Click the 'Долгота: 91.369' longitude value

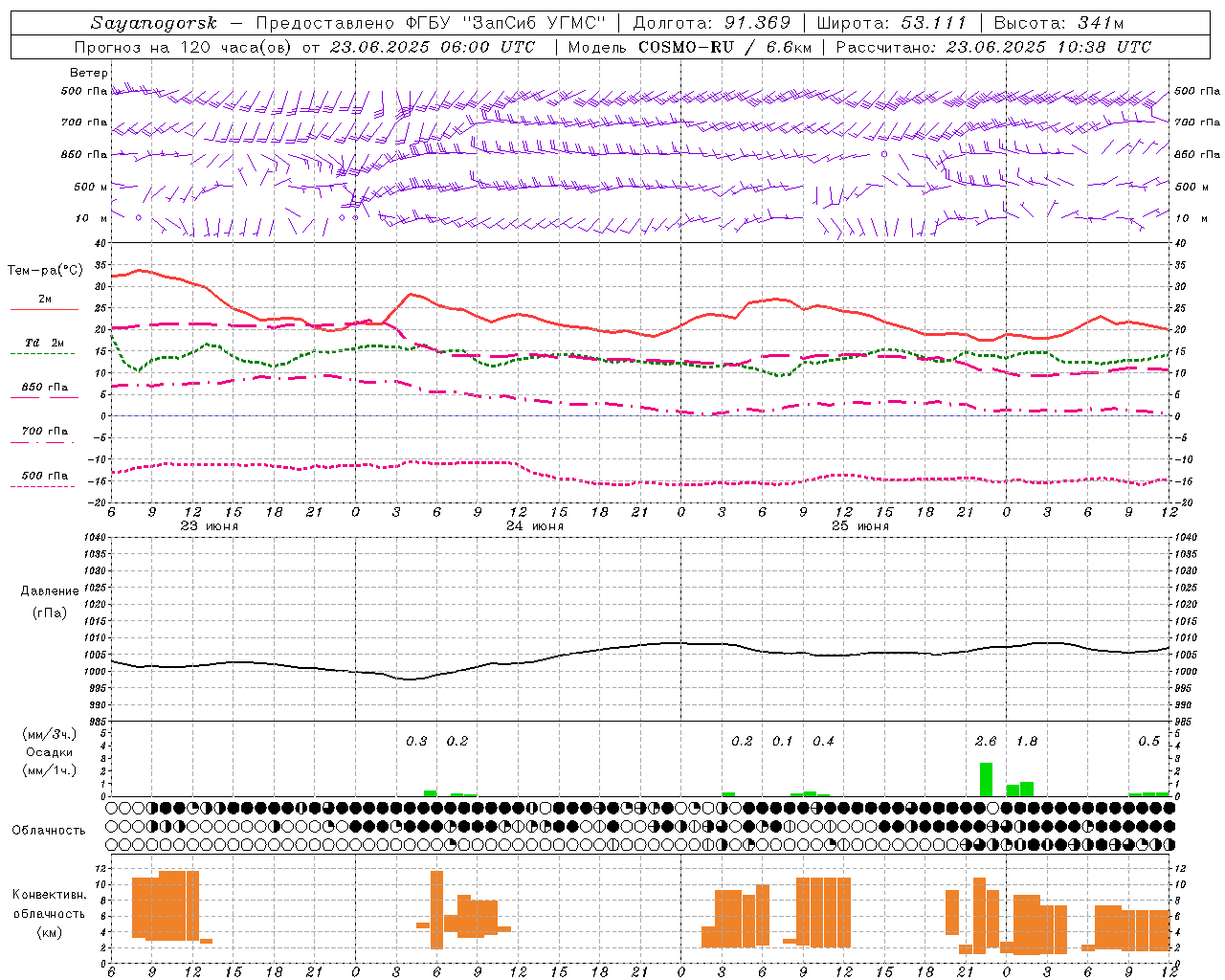(x=712, y=23)
